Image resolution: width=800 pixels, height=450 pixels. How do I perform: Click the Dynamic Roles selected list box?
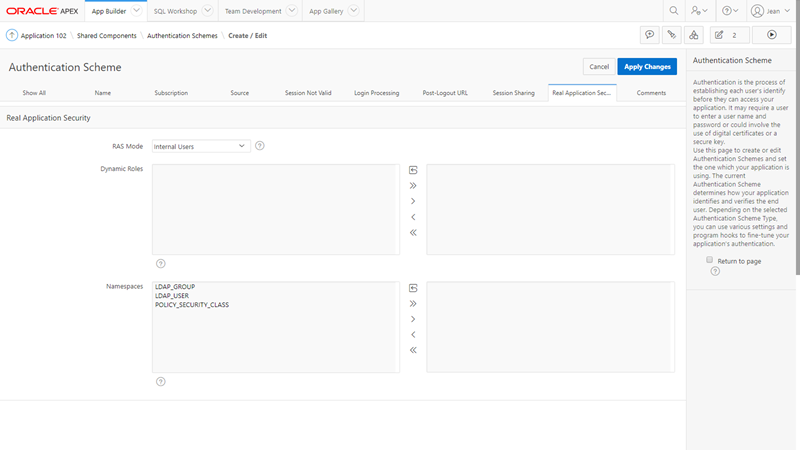pos(551,209)
